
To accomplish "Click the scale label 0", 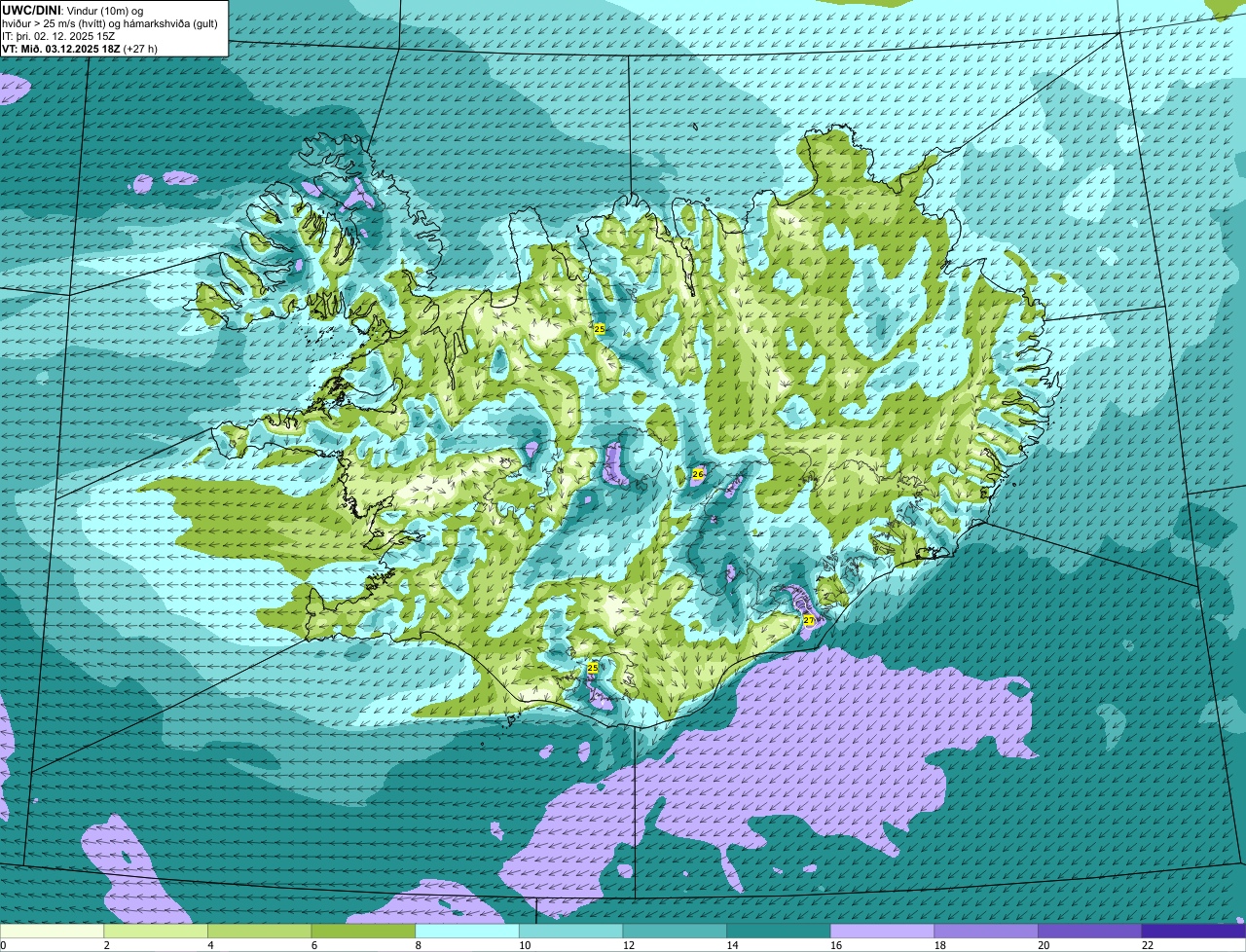I will click(4, 945).
